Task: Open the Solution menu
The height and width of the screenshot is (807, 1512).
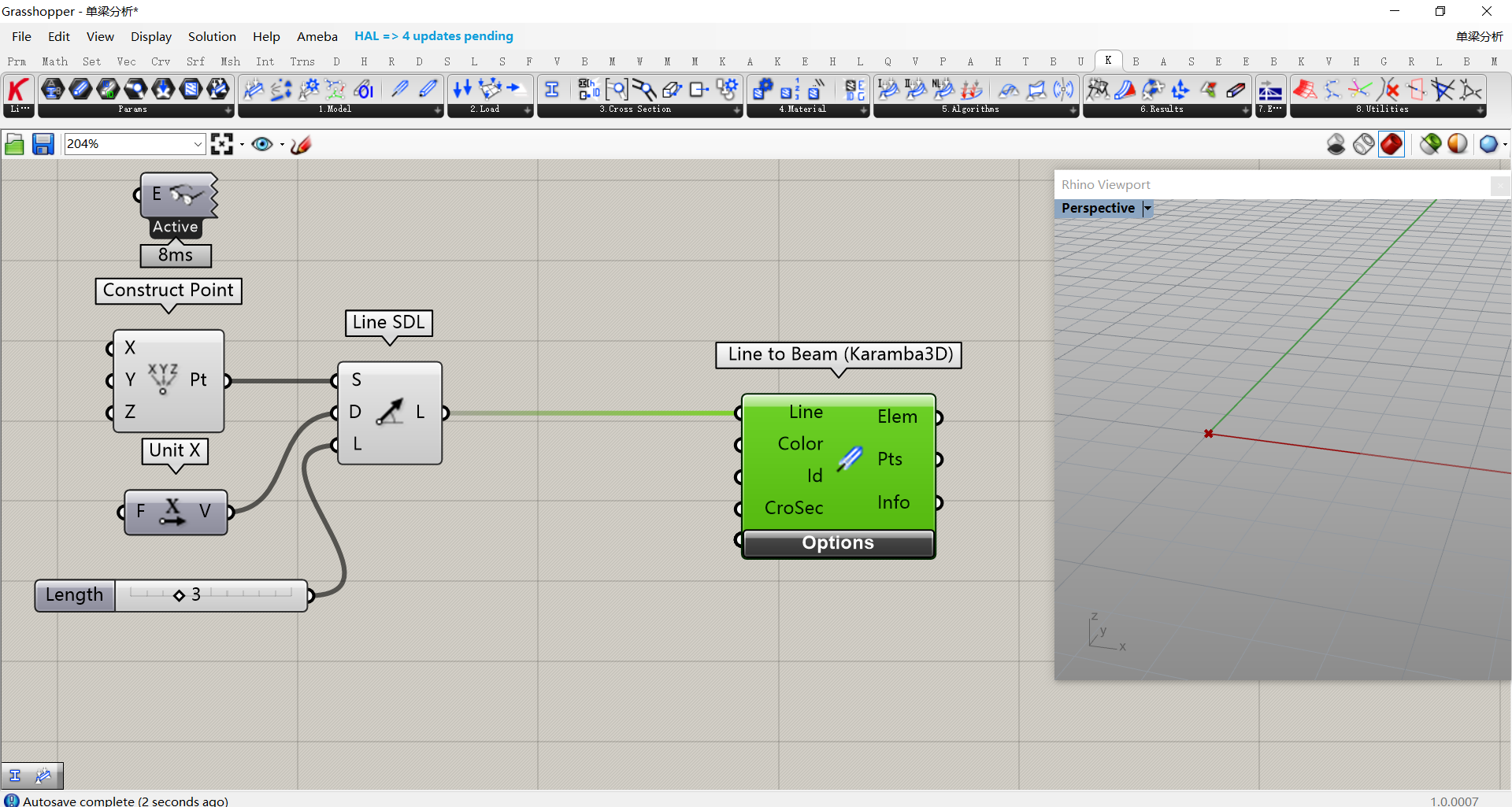Action: (x=212, y=36)
